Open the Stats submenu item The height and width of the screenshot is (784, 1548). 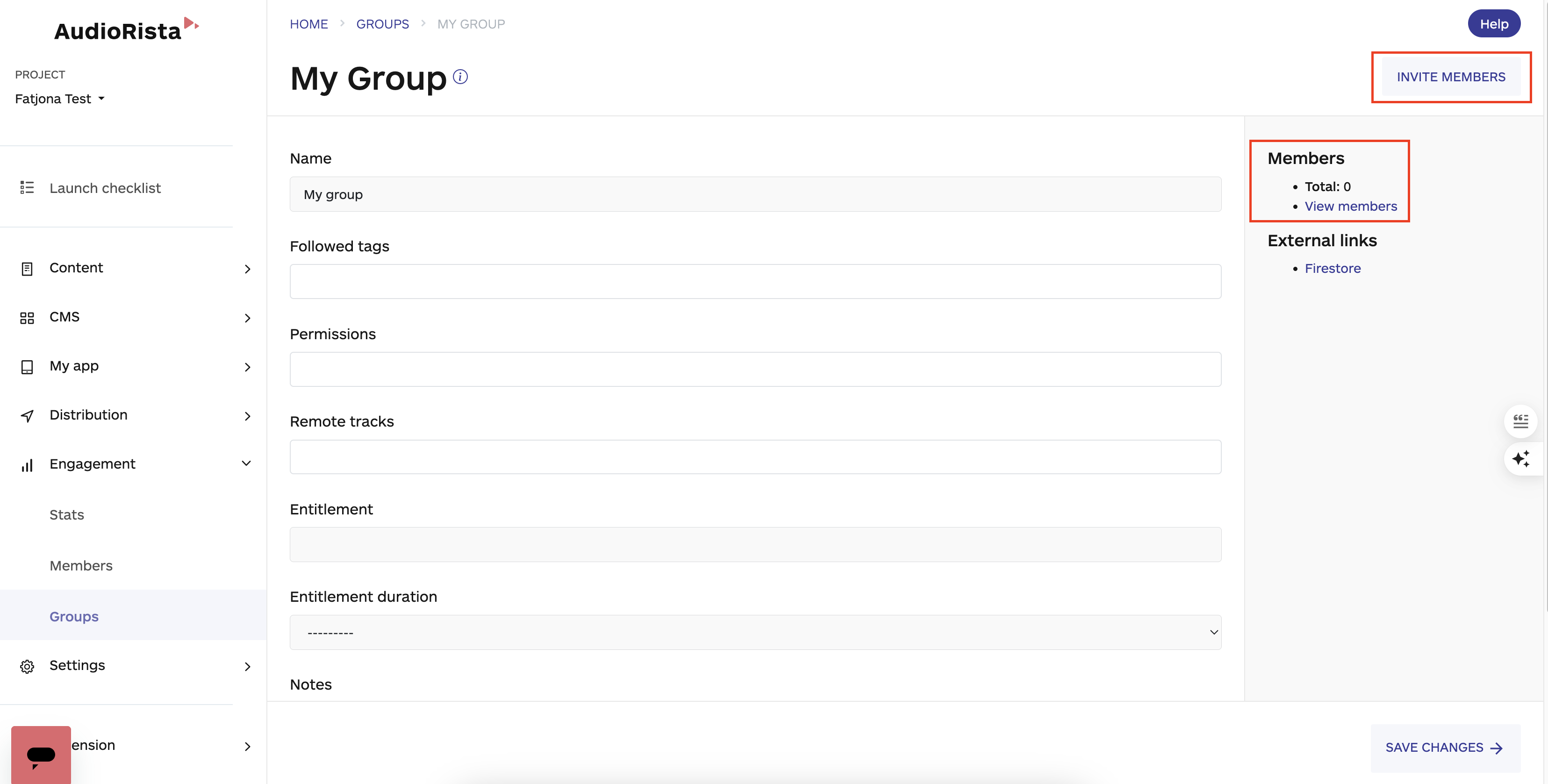point(67,515)
